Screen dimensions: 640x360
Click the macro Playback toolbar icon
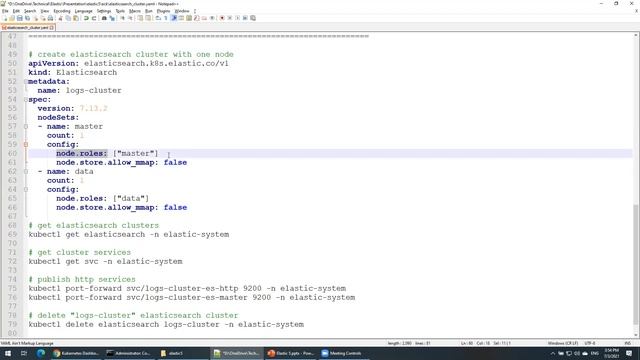coord(238,18)
